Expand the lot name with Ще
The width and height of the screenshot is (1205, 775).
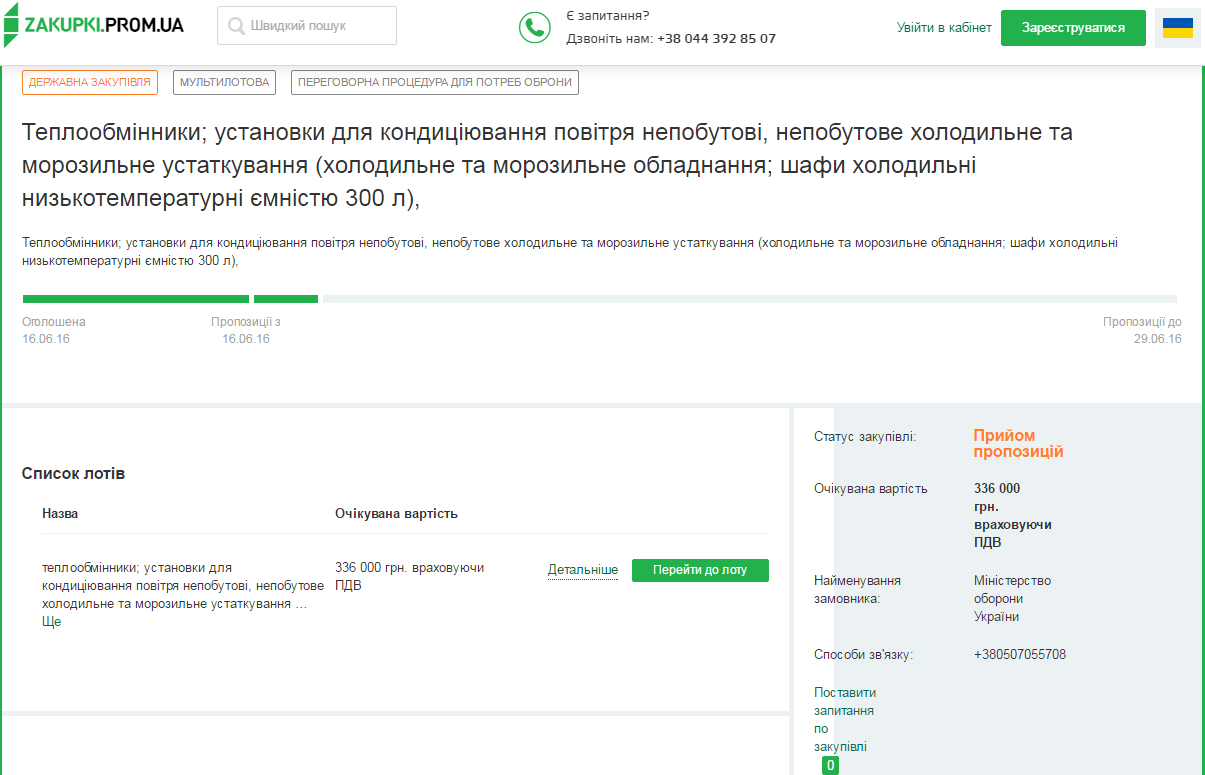pos(51,622)
